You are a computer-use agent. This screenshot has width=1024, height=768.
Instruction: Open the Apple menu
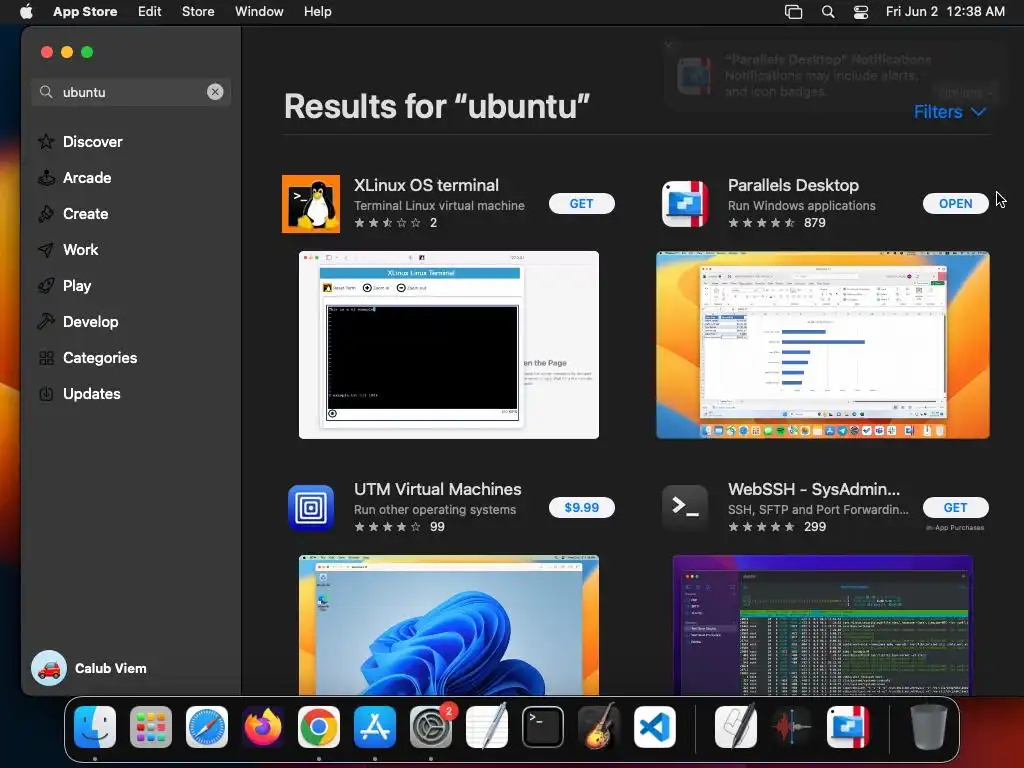click(26, 12)
